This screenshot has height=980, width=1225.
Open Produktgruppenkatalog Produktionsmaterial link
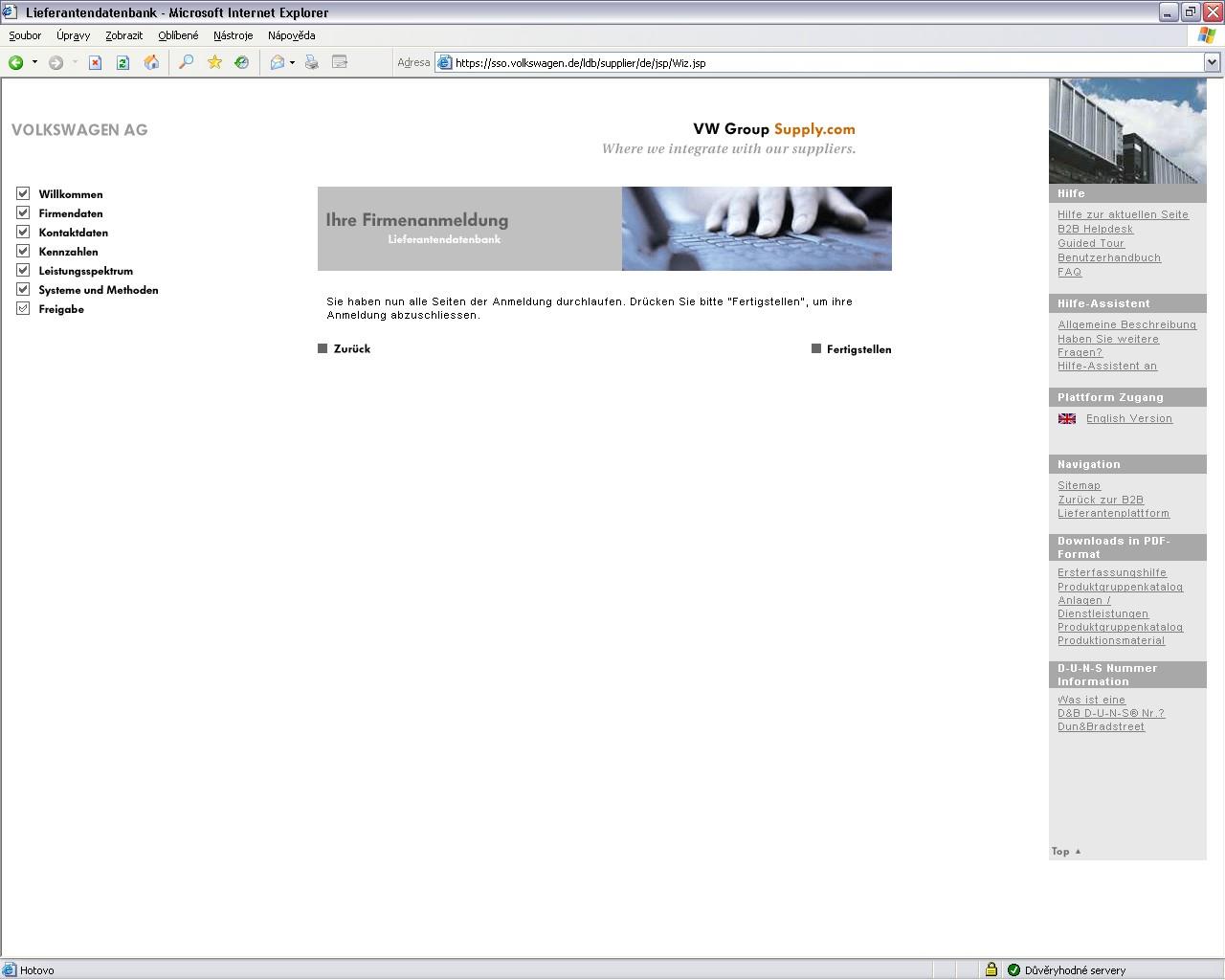[x=1120, y=634]
